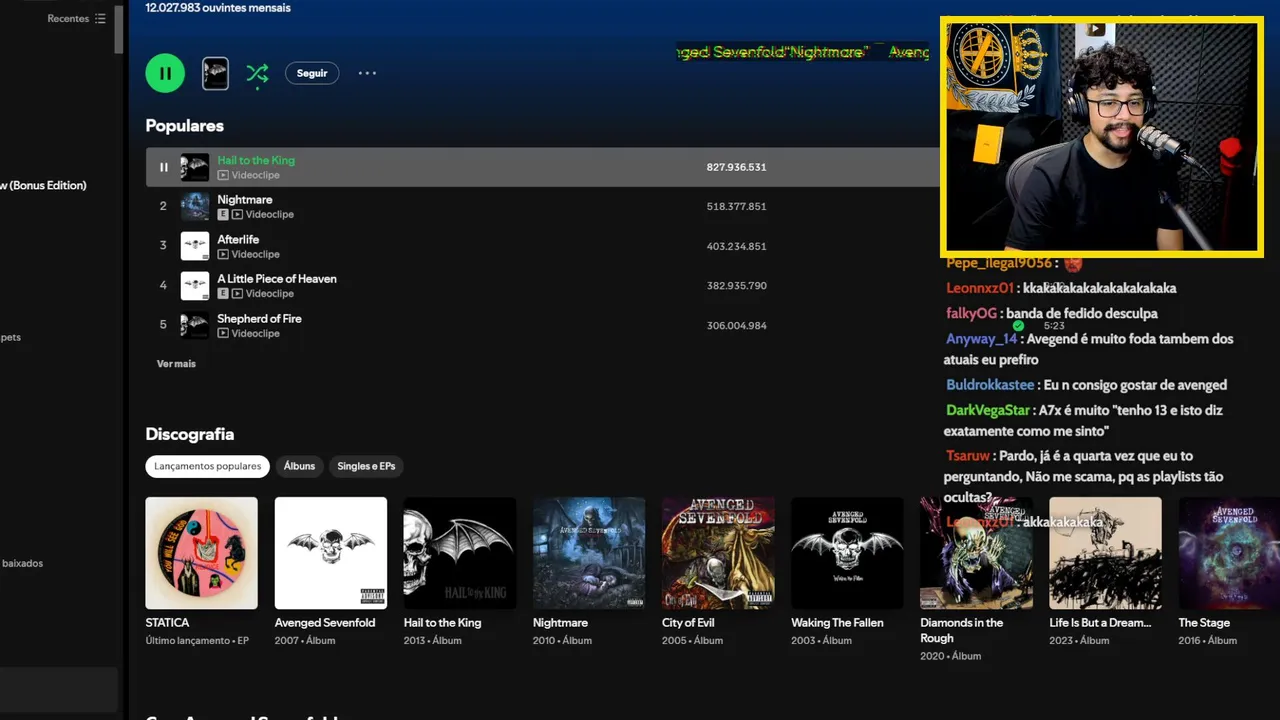The height and width of the screenshot is (720, 1280).
Task: Click explicit E badge on A Little Piece of Heaven
Action: pos(223,294)
